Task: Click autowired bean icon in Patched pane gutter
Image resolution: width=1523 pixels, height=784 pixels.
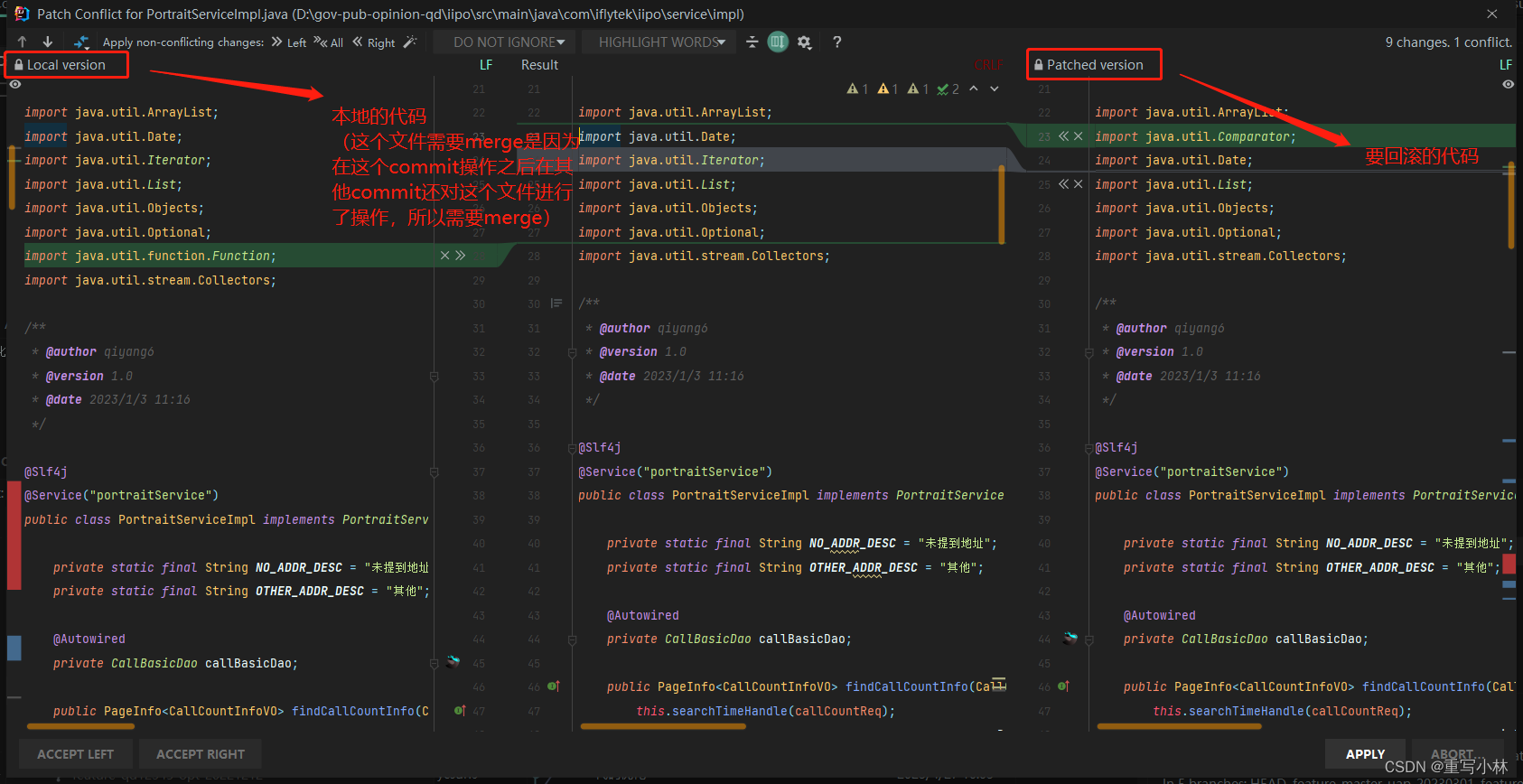Action: click(1070, 638)
